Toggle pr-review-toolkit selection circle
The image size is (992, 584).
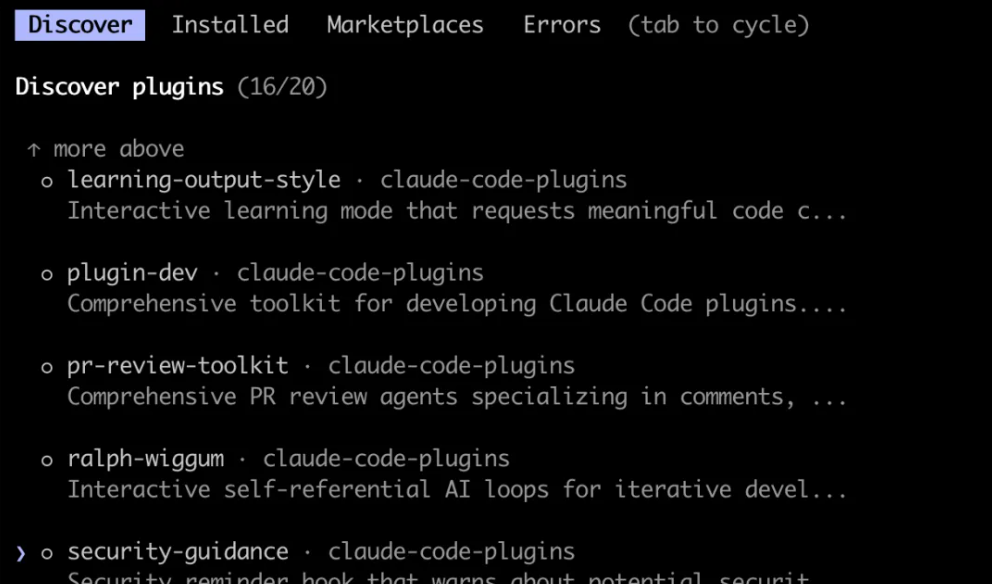tap(47, 368)
